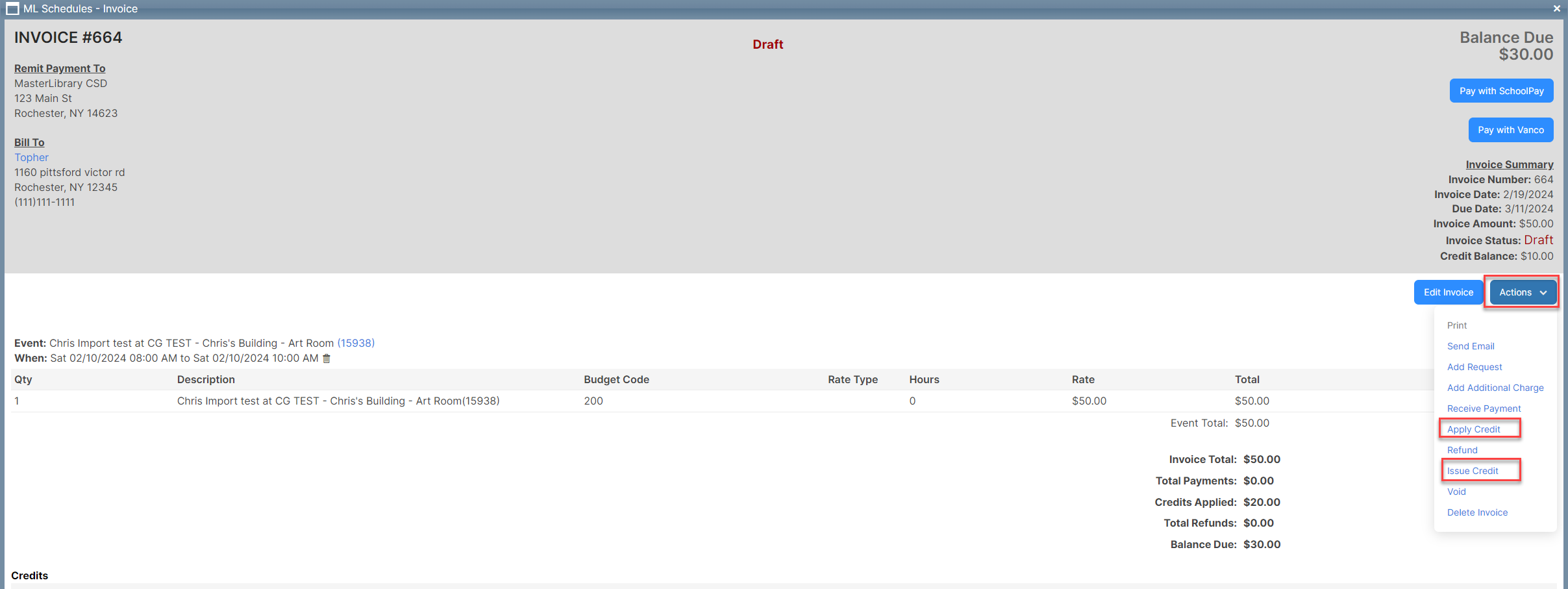
Task: Click budget code value 200
Action: tap(593, 401)
